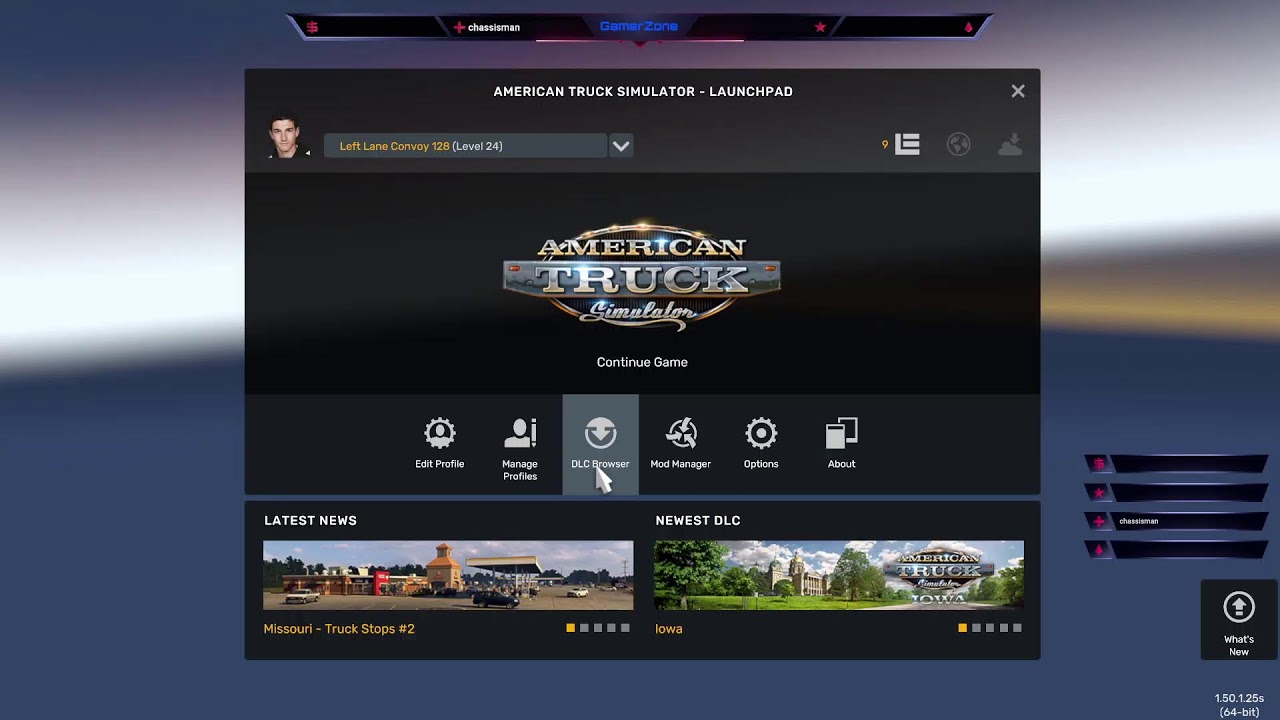The height and width of the screenshot is (720, 1280).
Task: Select second Latest News page dot
Action: 584,628
